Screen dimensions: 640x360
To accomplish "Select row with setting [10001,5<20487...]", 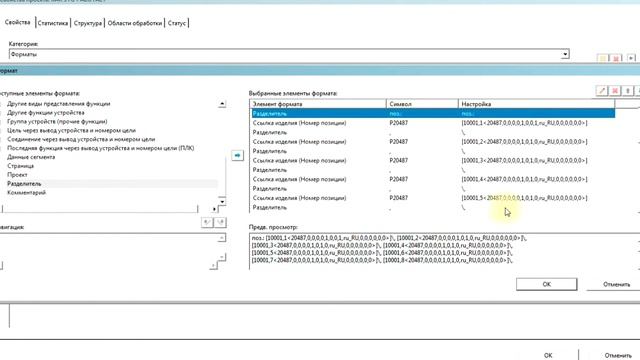I will click(x=432, y=198).
